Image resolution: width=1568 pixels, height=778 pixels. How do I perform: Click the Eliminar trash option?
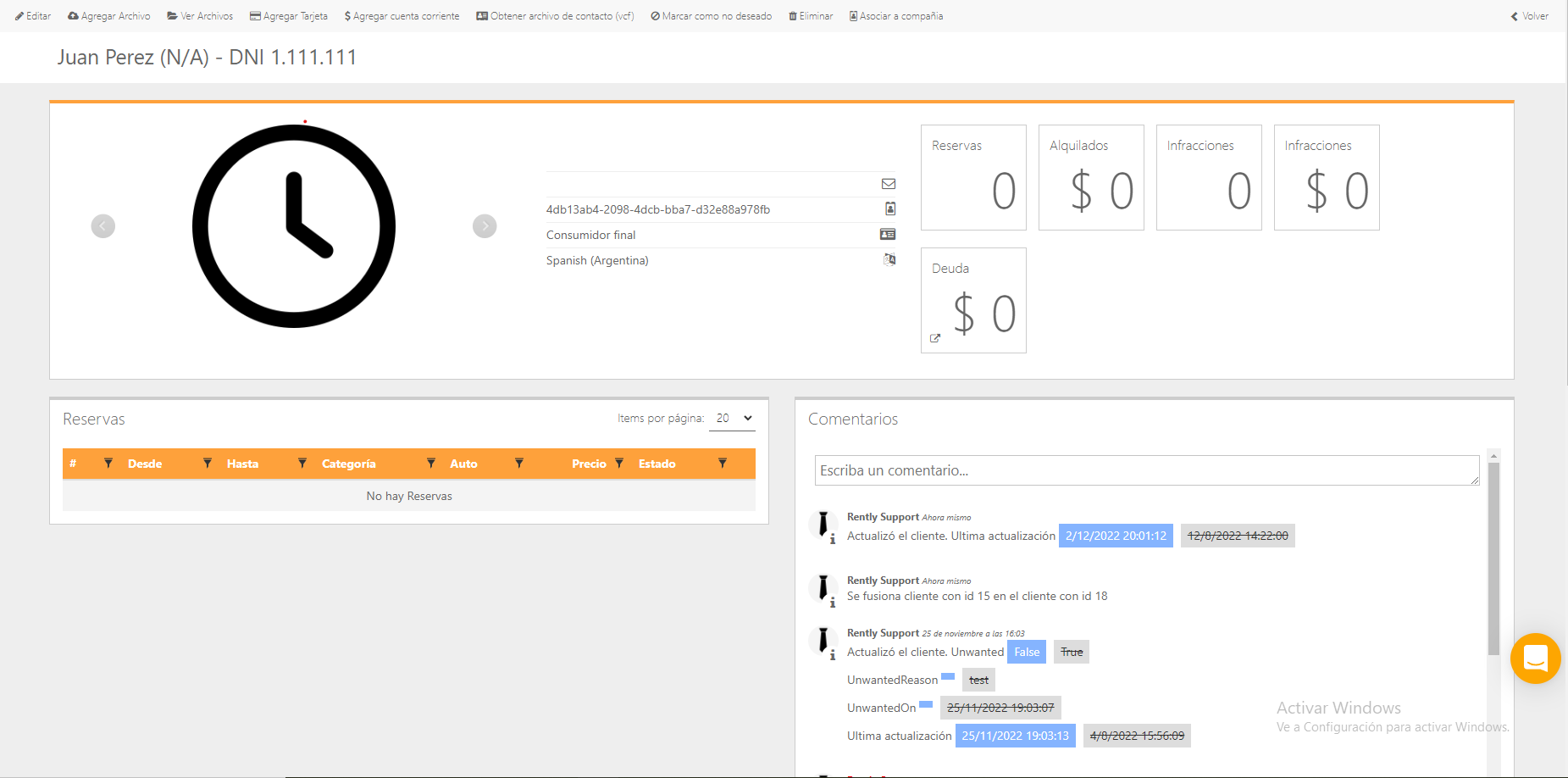click(x=811, y=16)
